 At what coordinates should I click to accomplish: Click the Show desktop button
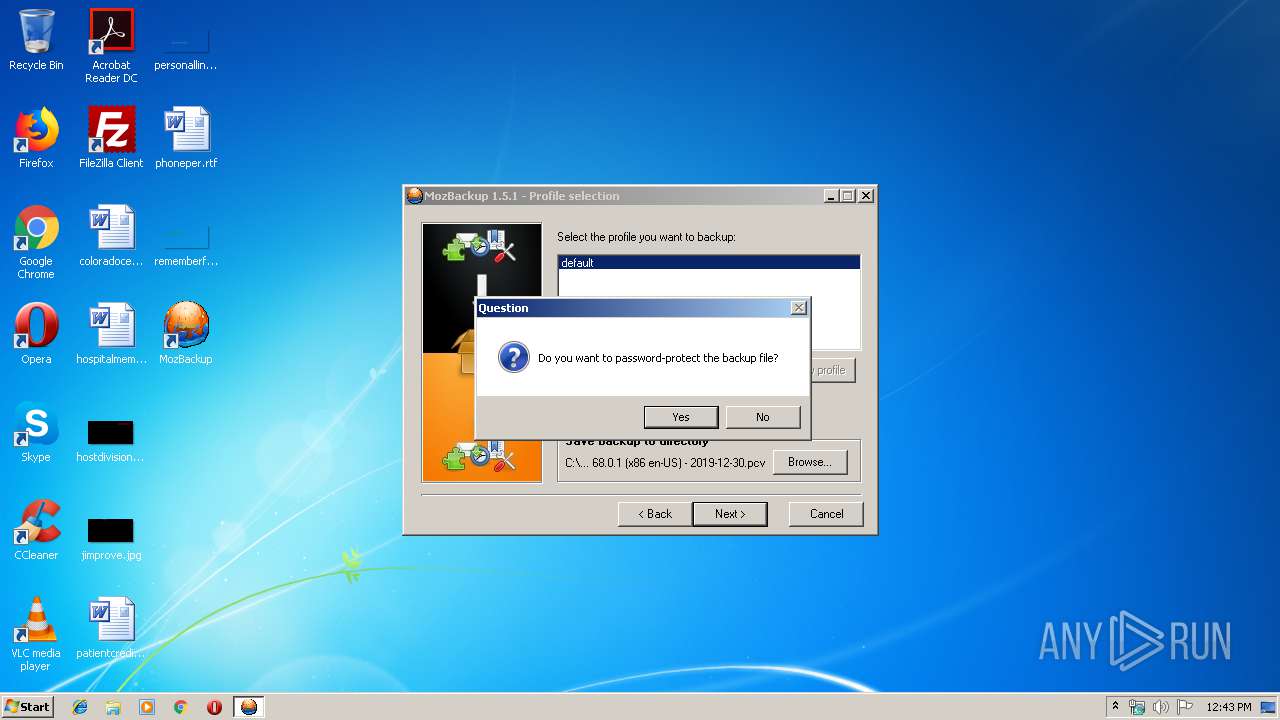point(1270,707)
